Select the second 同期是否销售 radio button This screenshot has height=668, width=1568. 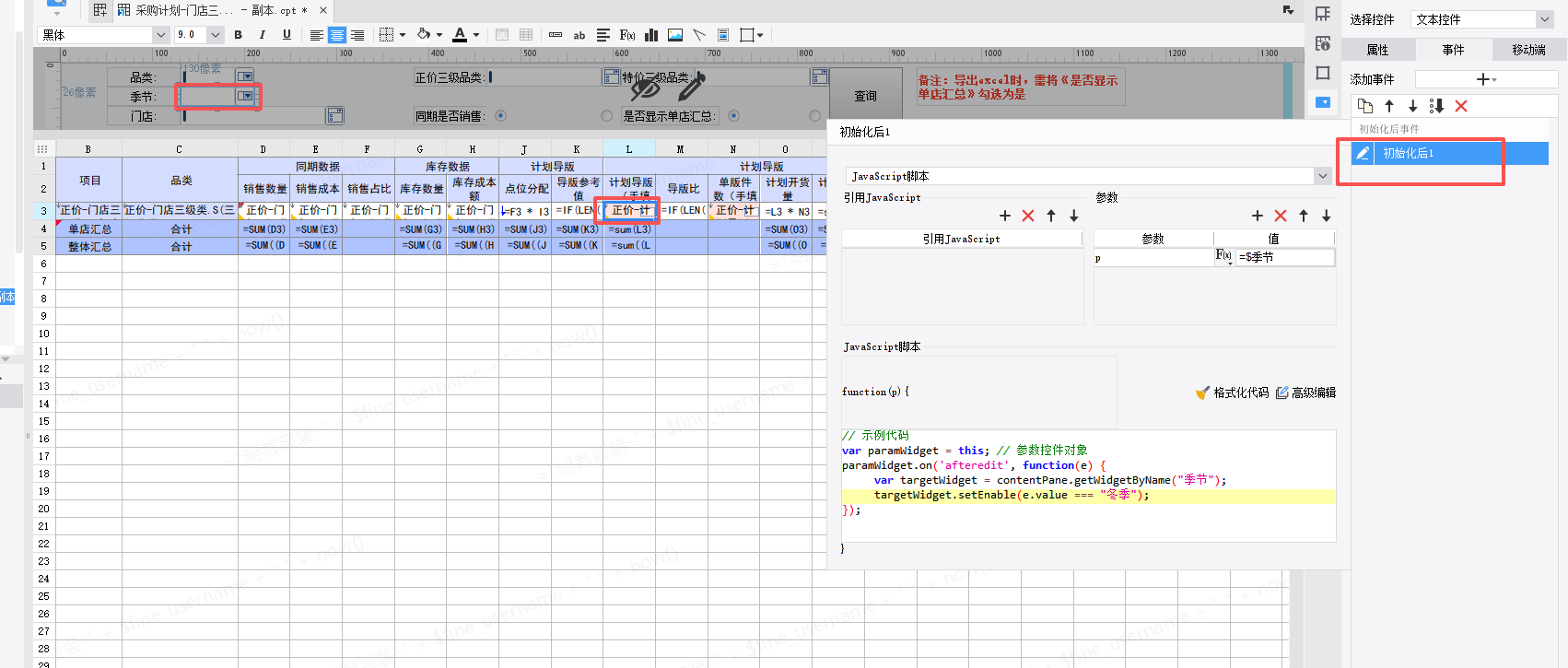tap(606, 116)
